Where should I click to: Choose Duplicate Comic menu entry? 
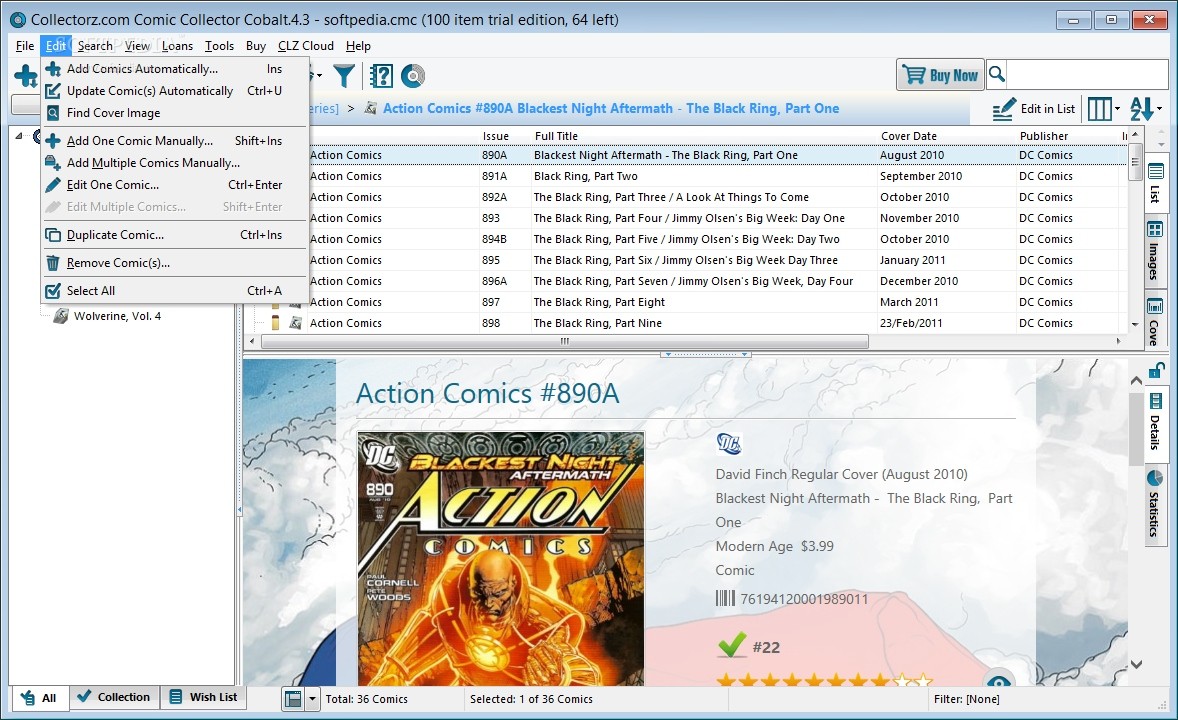point(174,234)
